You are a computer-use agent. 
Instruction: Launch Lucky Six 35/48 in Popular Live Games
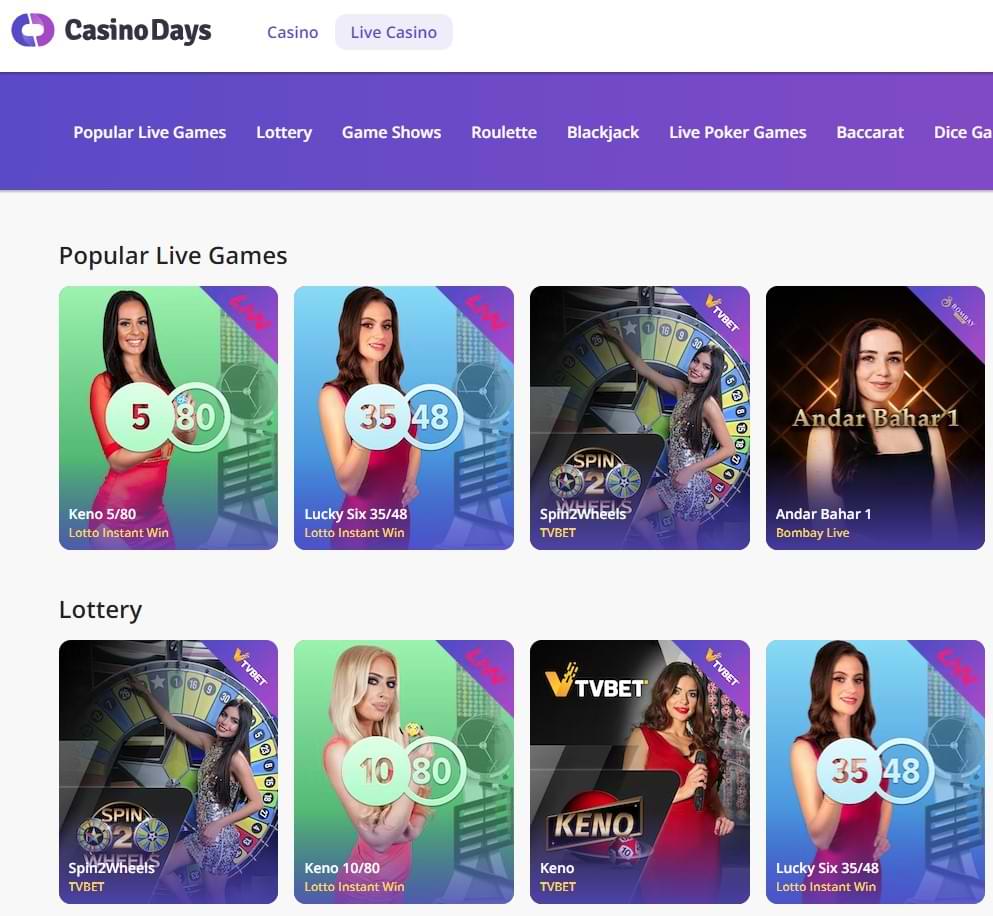pyautogui.click(x=404, y=418)
